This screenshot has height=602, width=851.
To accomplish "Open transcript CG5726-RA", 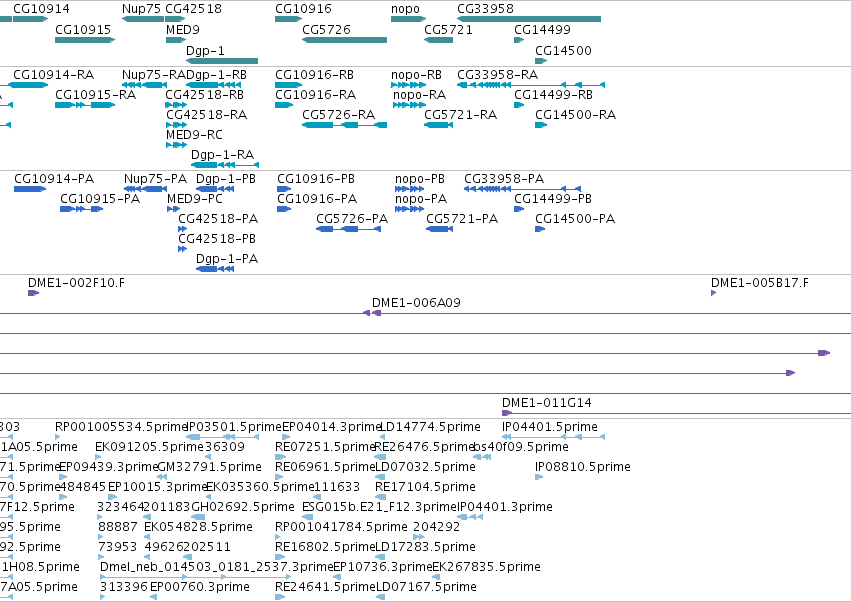I will coord(339,115).
